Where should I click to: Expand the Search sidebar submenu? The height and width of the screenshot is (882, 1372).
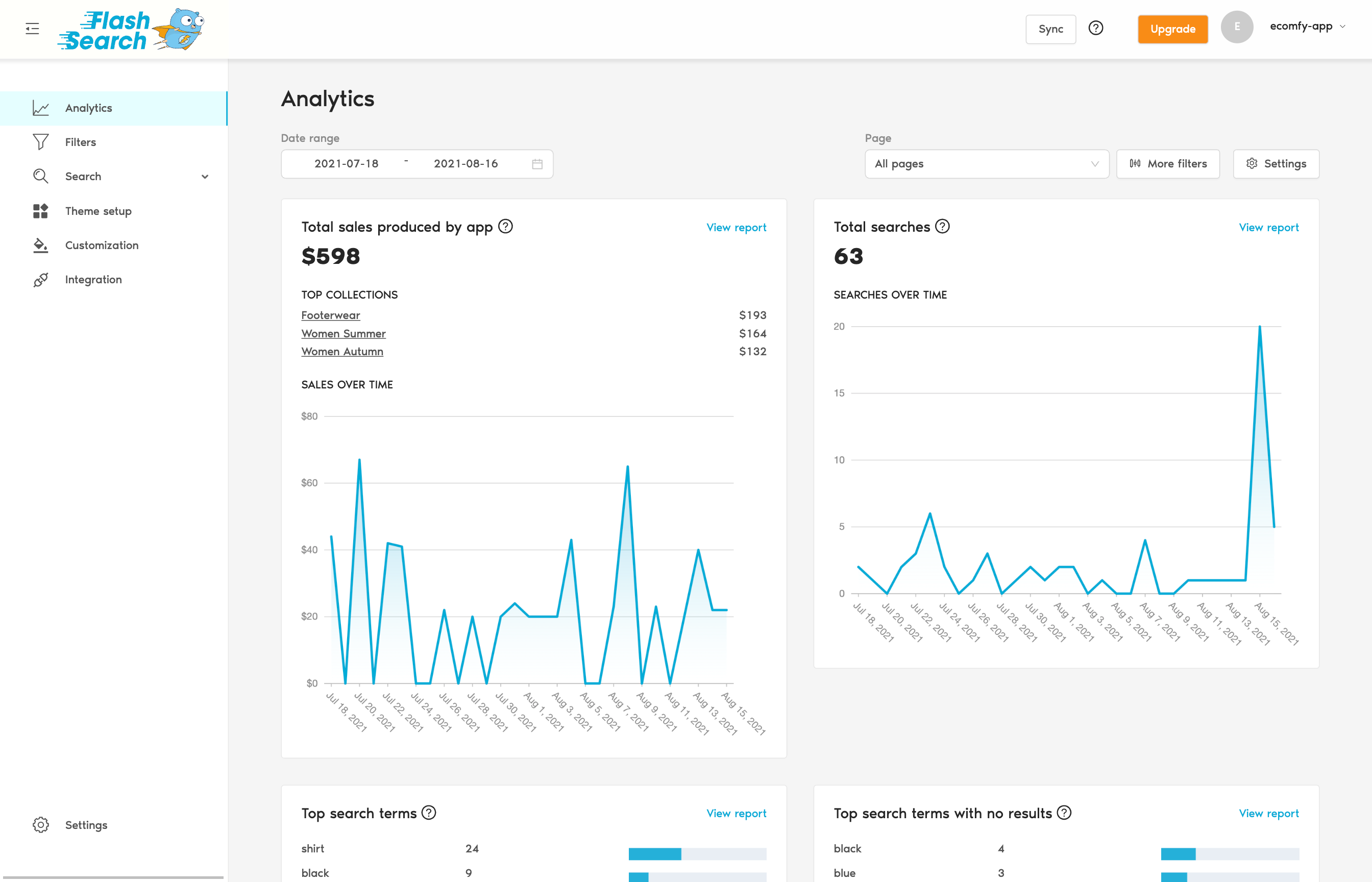pyautogui.click(x=205, y=177)
